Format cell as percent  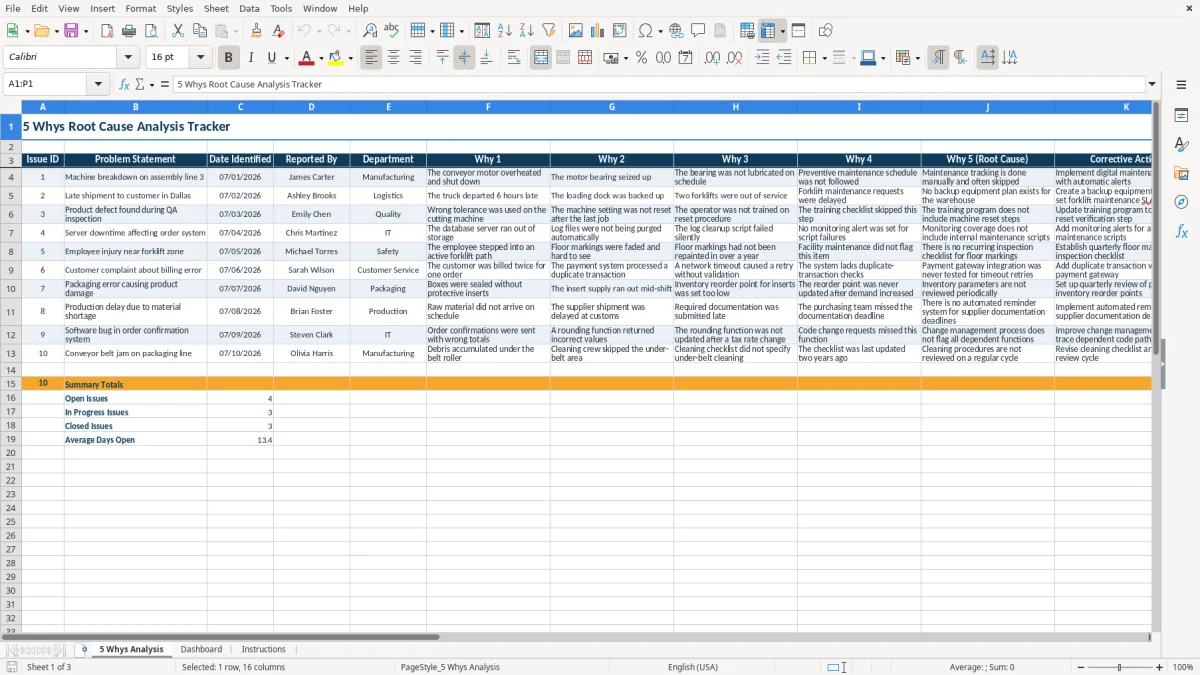[641, 58]
